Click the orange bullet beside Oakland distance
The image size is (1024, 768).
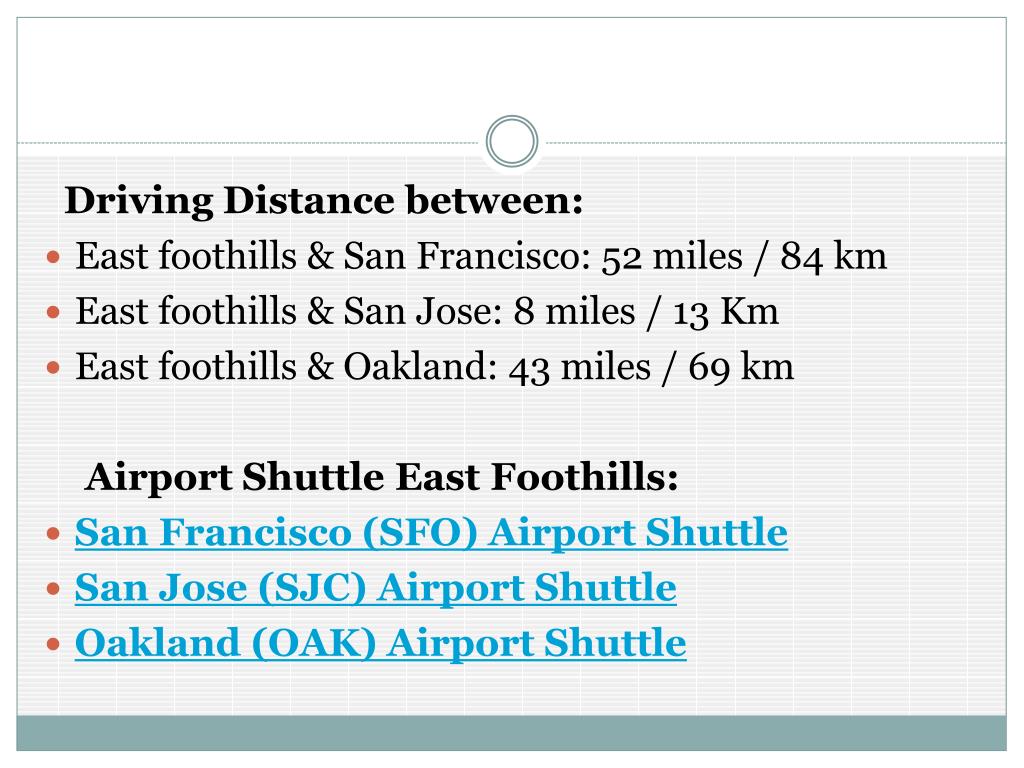coord(54,368)
